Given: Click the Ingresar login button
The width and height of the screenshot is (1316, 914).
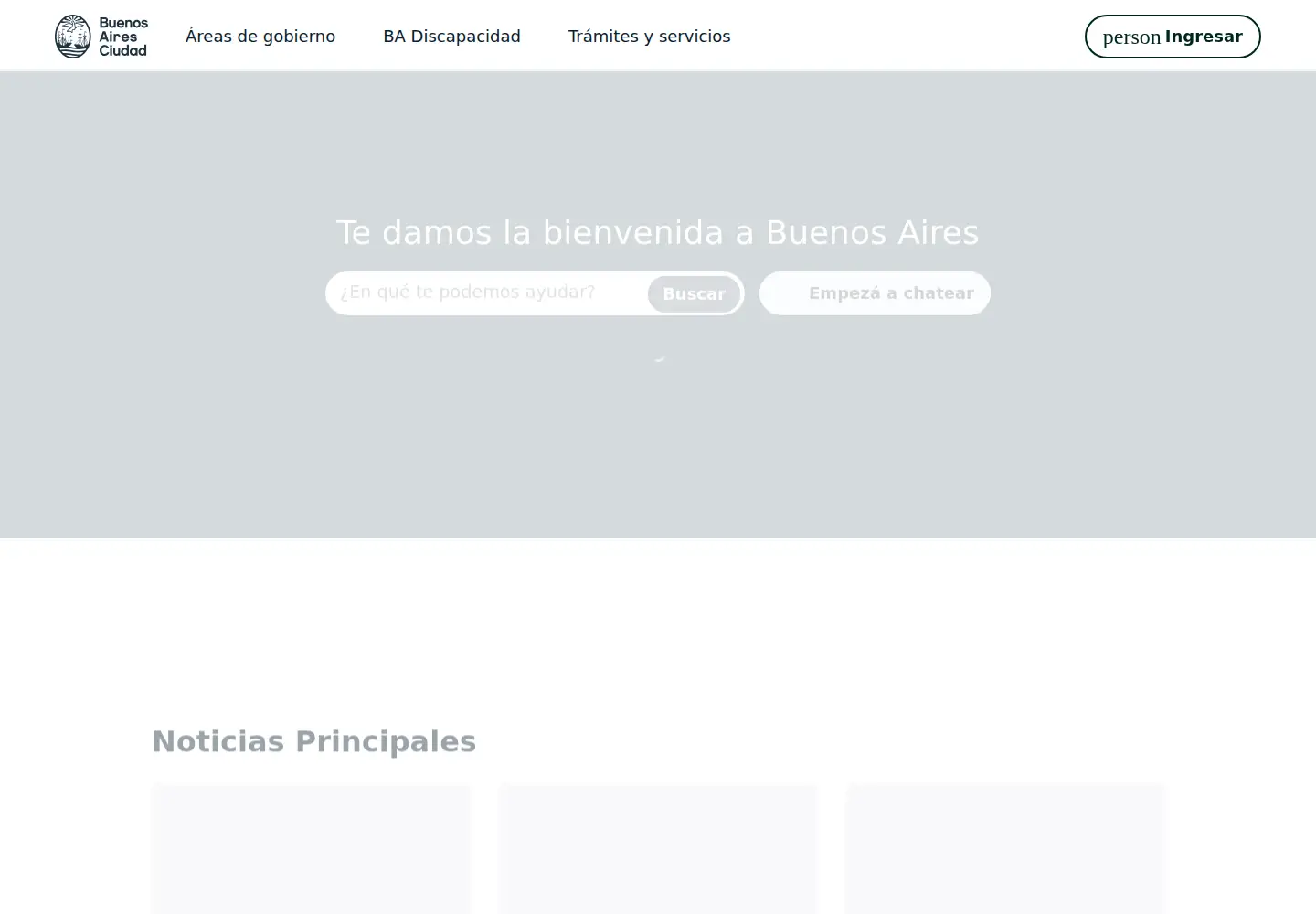Looking at the screenshot, I should tap(1173, 37).
